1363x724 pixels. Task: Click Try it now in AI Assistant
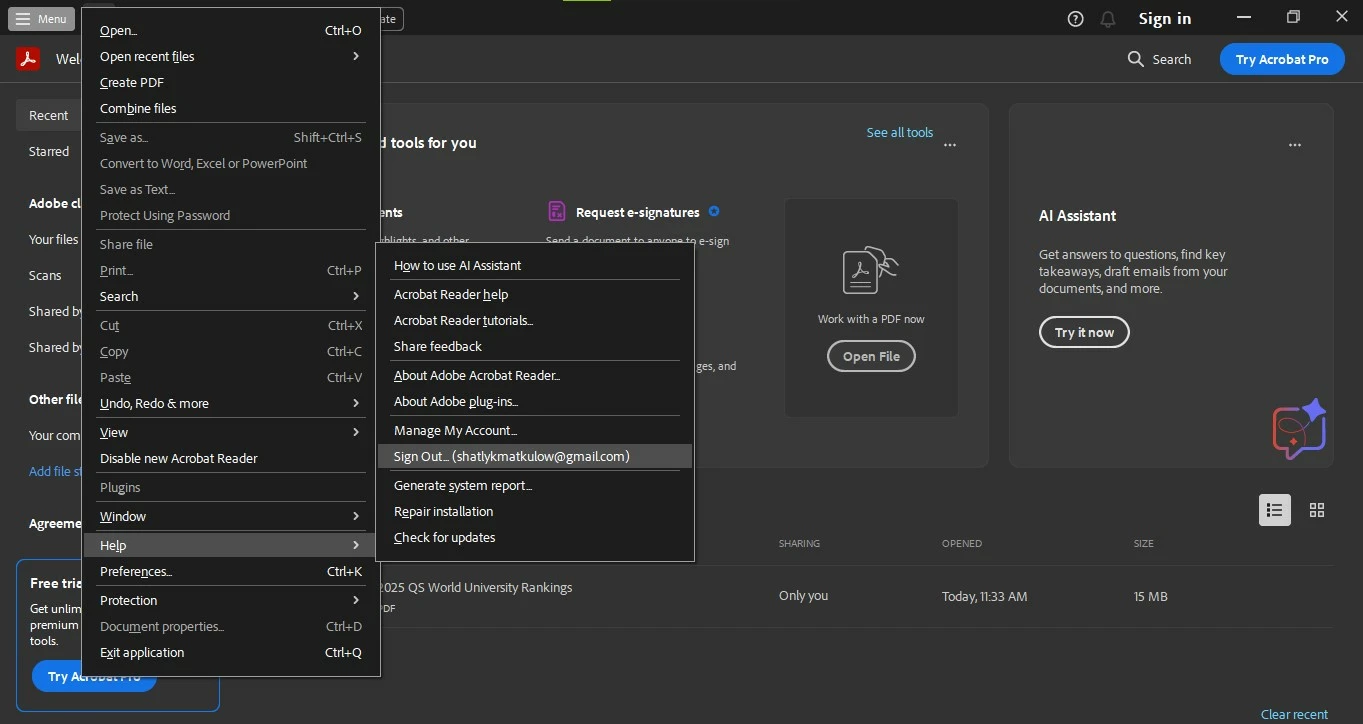click(x=1084, y=332)
